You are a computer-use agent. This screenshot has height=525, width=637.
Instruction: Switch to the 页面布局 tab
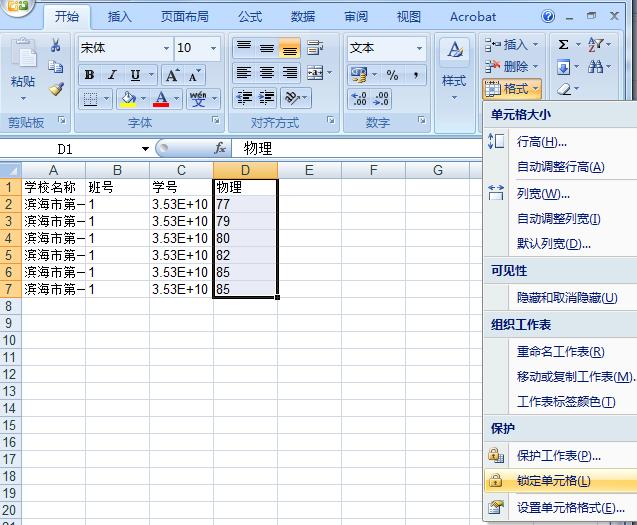(x=185, y=17)
